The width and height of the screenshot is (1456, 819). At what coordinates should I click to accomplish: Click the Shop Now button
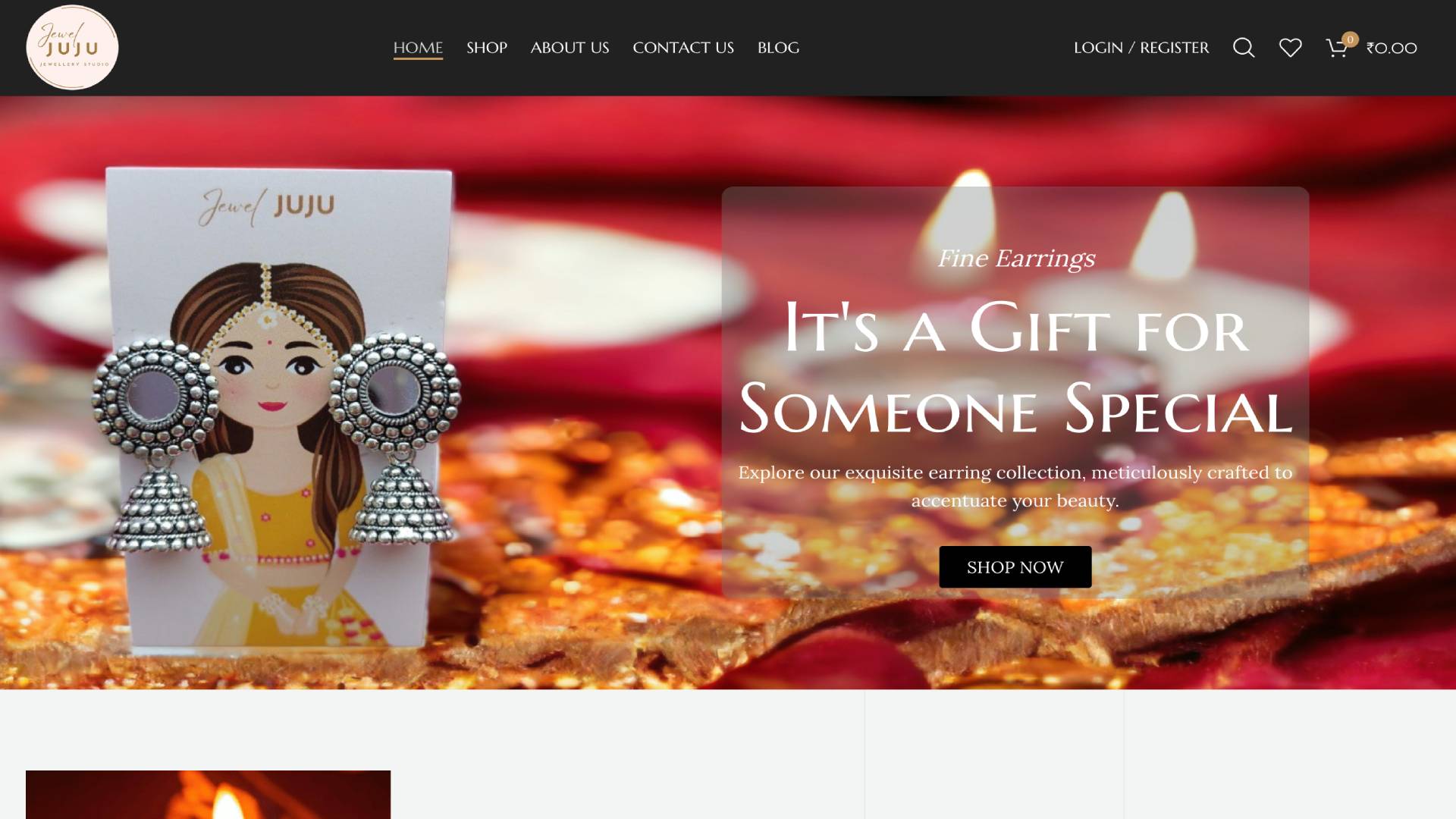point(1015,567)
